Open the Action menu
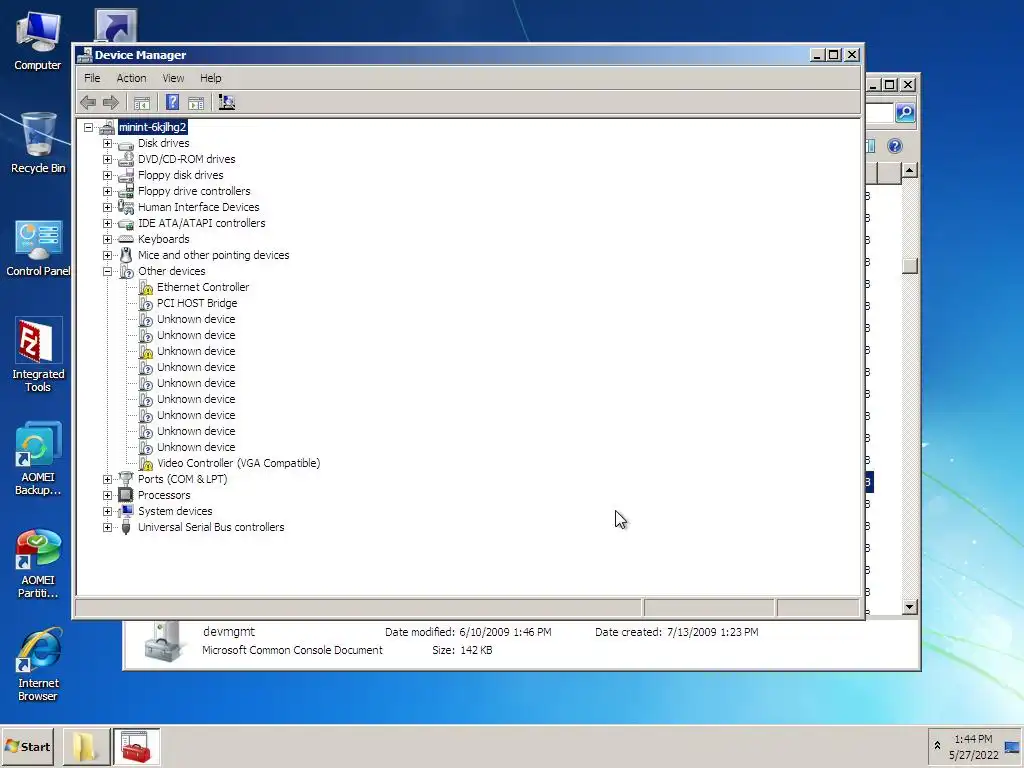Image resolution: width=1024 pixels, height=768 pixels. click(x=131, y=78)
